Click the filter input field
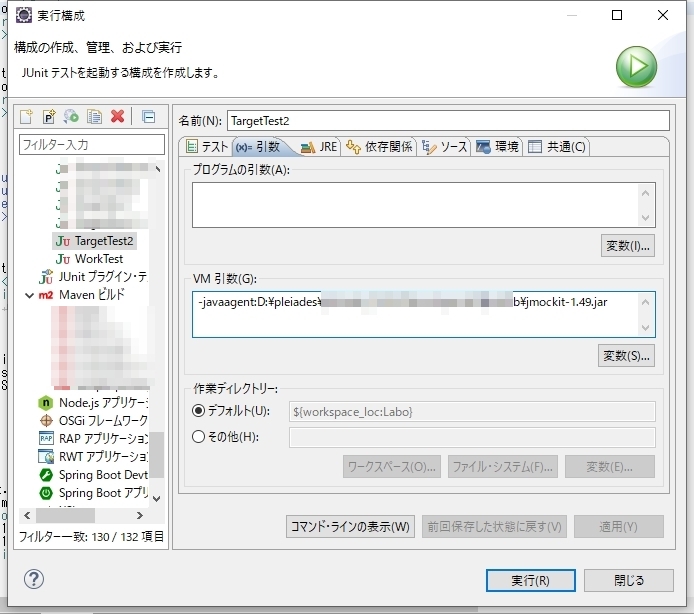This screenshot has height=614, width=694. [92, 145]
